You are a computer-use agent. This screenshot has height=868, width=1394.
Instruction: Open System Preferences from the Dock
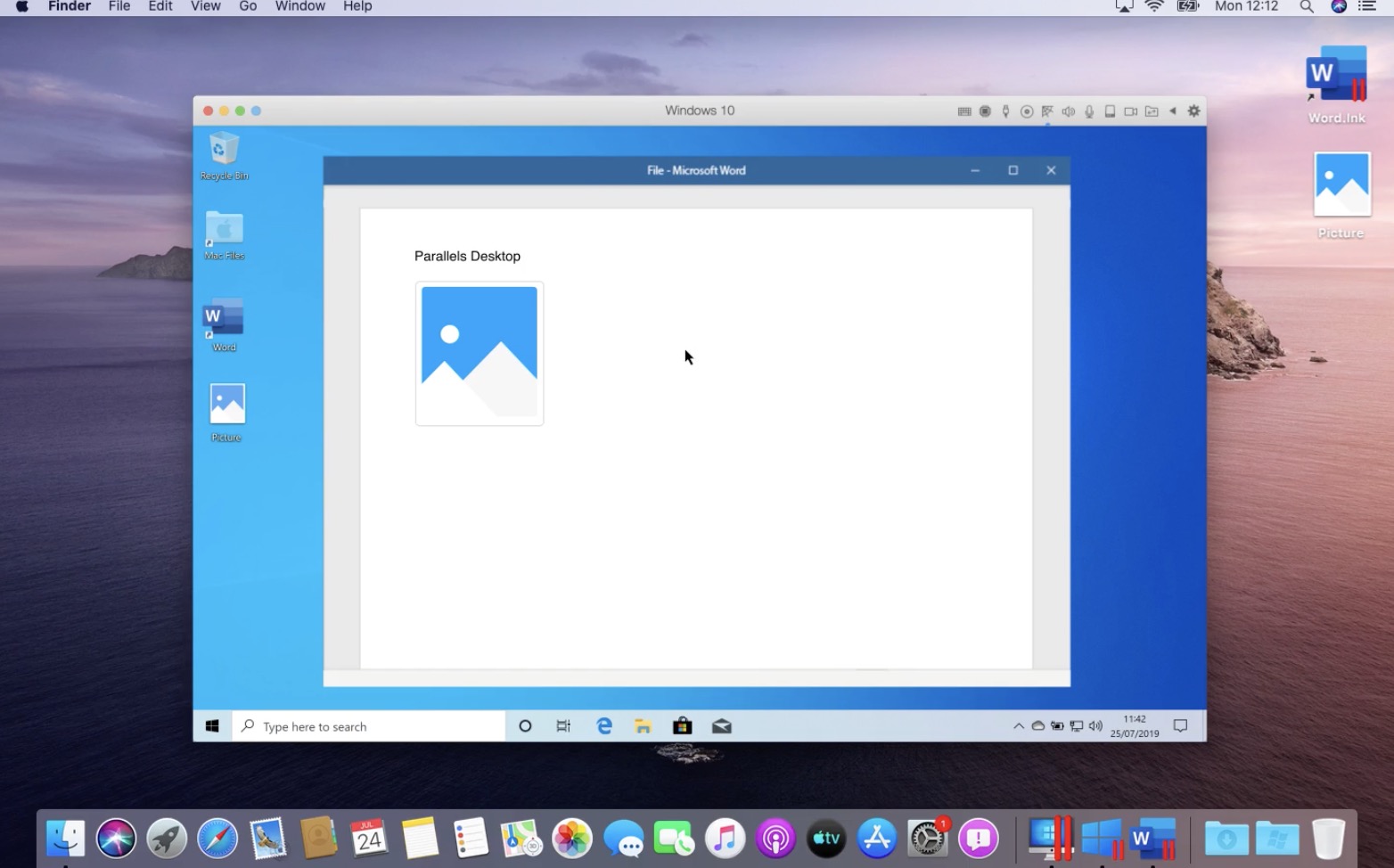pos(928,839)
